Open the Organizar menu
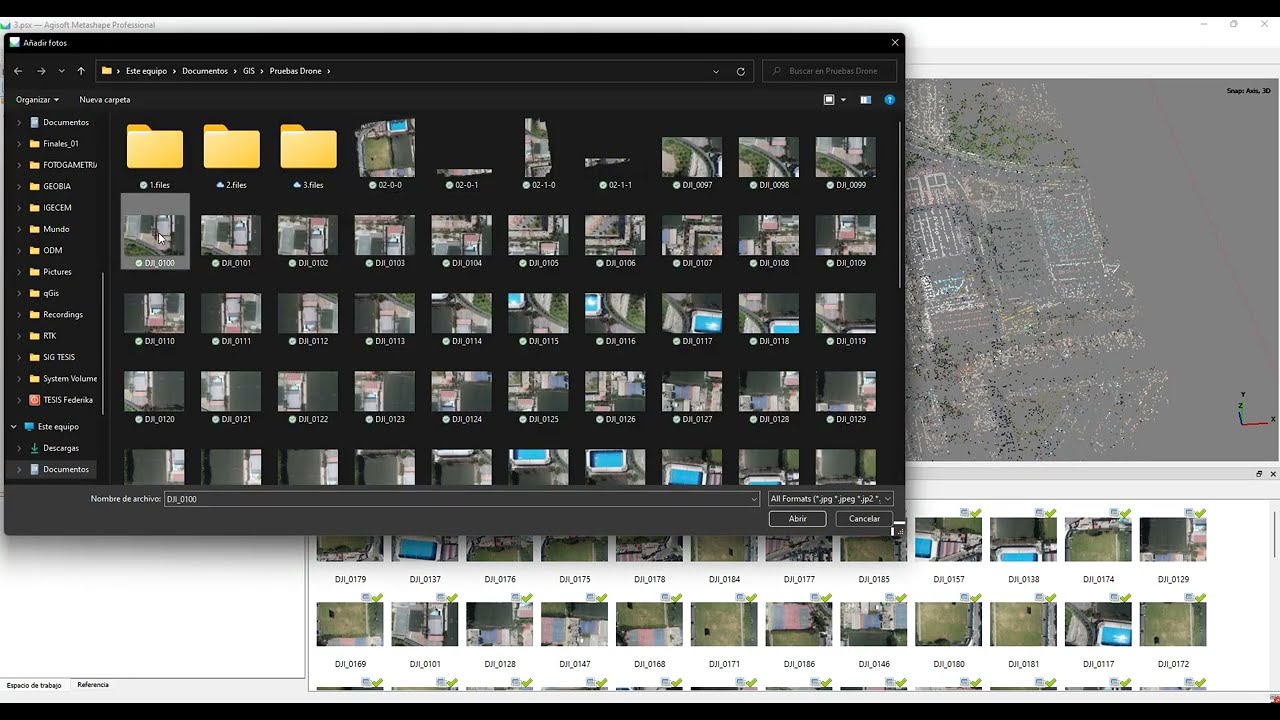This screenshot has height=720, width=1280. point(37,100)
